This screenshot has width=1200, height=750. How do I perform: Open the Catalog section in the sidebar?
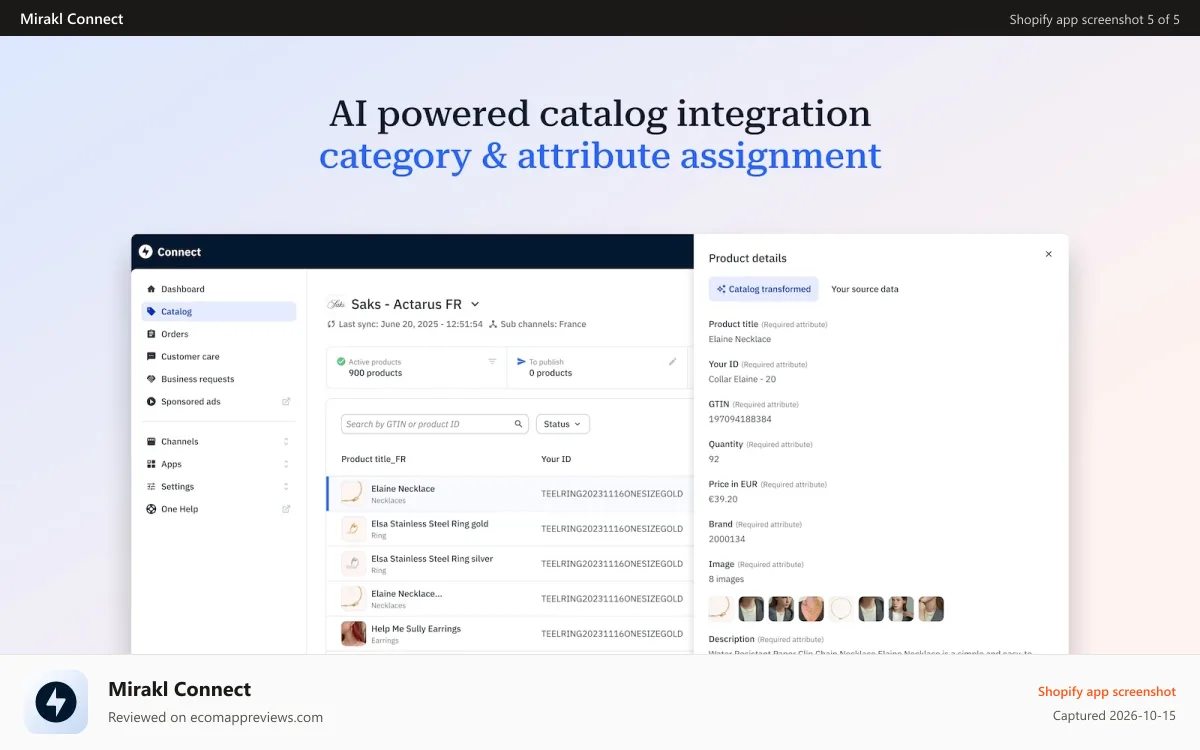(x=219, y=312)
